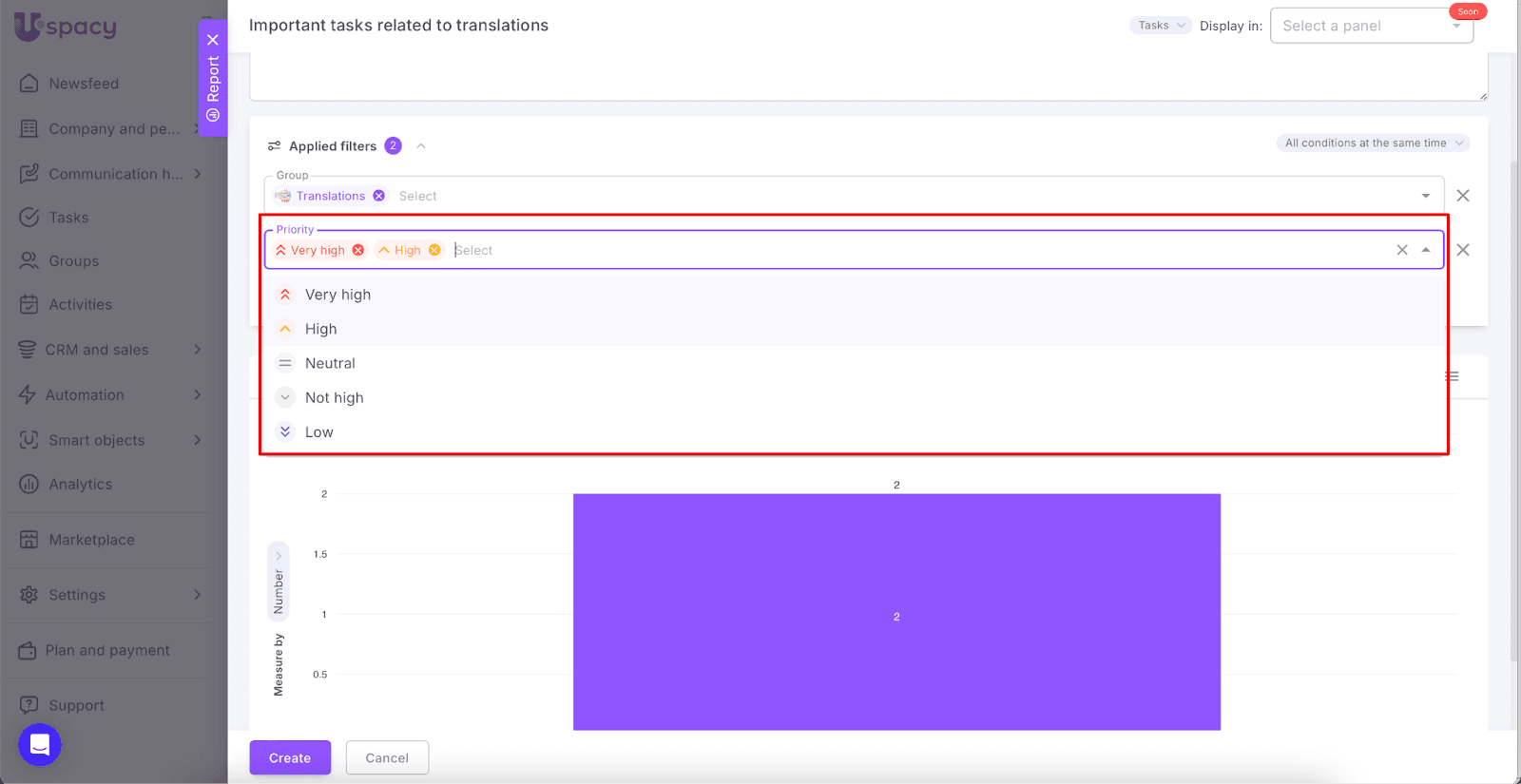Image resolution: width=1521 pixels, height=784 pixels.
Task: Remove the Translations group chip
Action: click(x=378, y=196)
